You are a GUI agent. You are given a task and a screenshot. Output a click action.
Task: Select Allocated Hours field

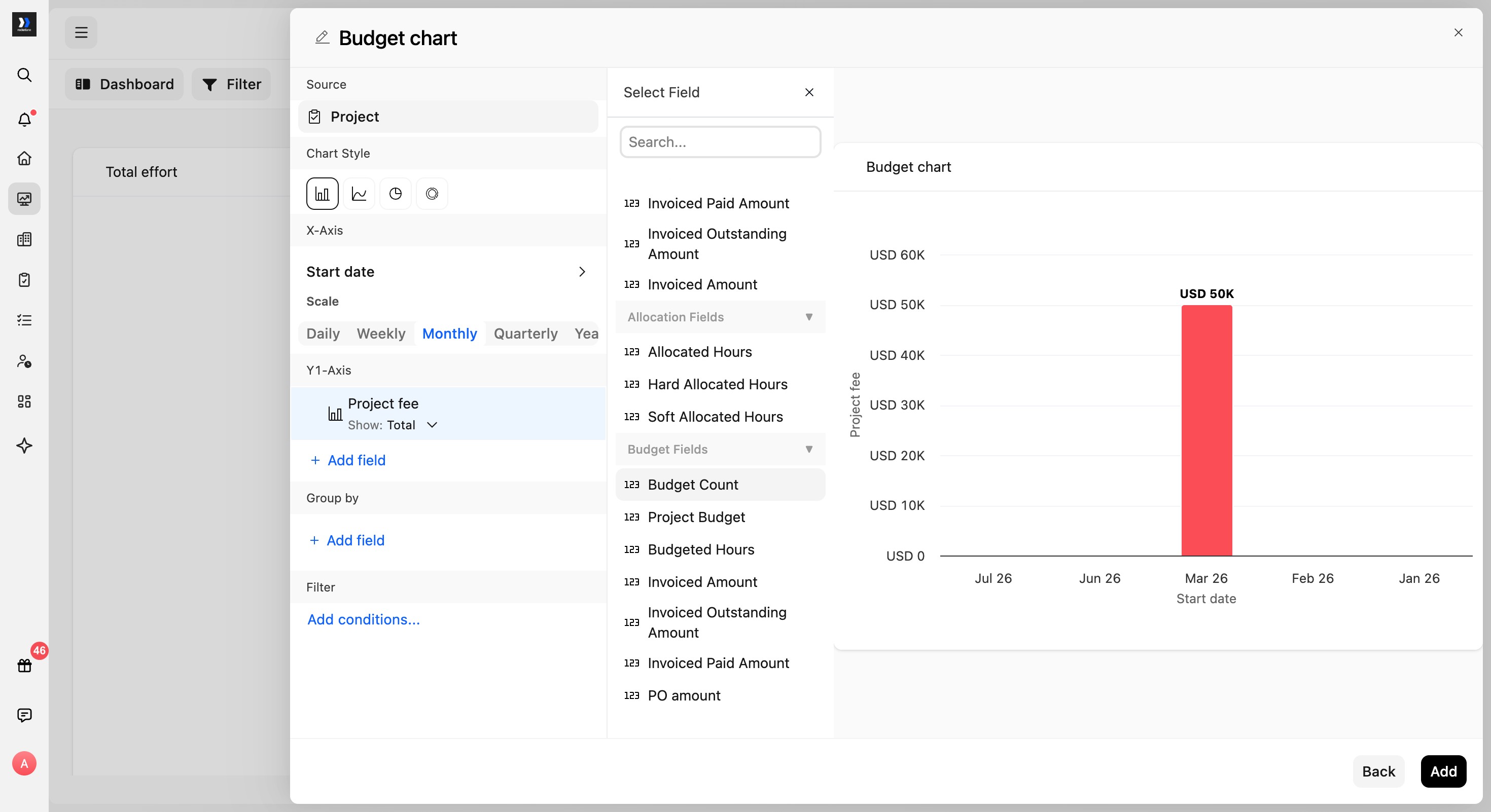pyautogui.click(x=720, y=352)
